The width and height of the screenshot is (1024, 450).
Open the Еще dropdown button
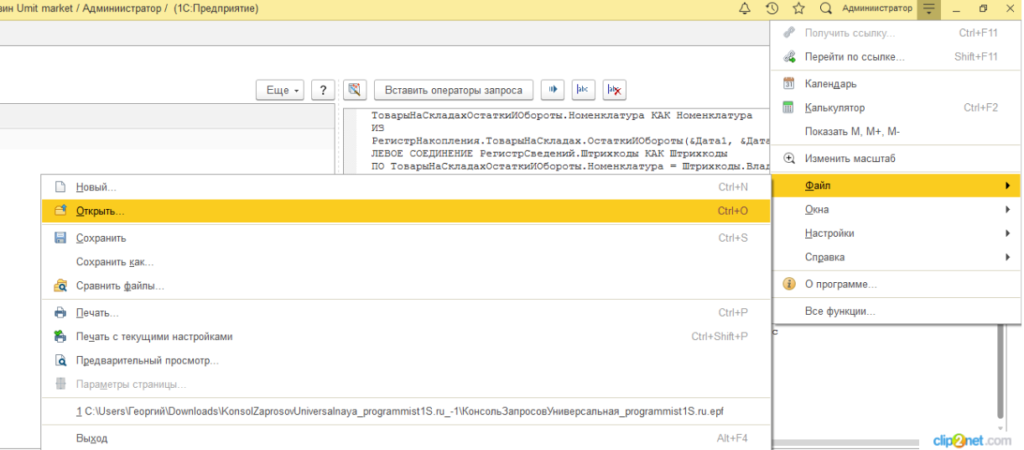click(x=281, y=90)
